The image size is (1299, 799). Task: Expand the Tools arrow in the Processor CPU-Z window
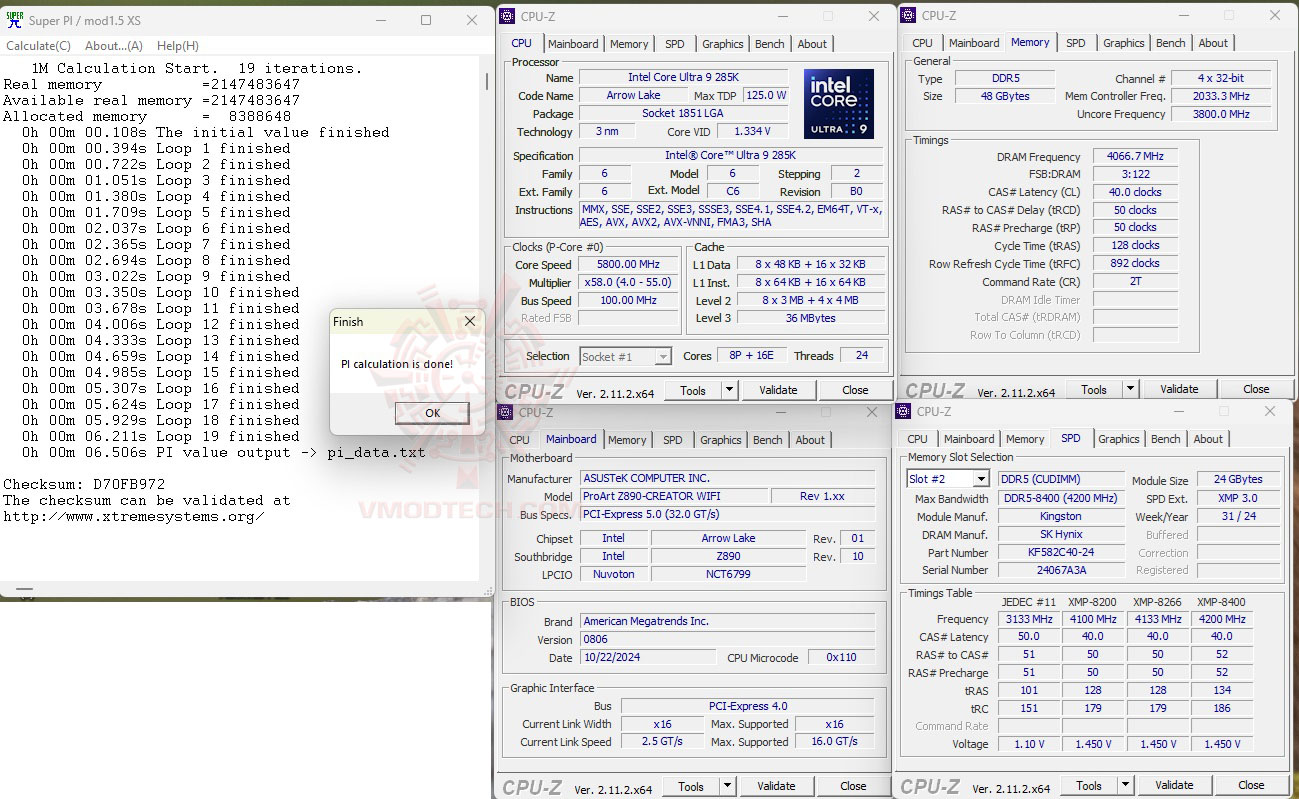(x=729, y=390)
